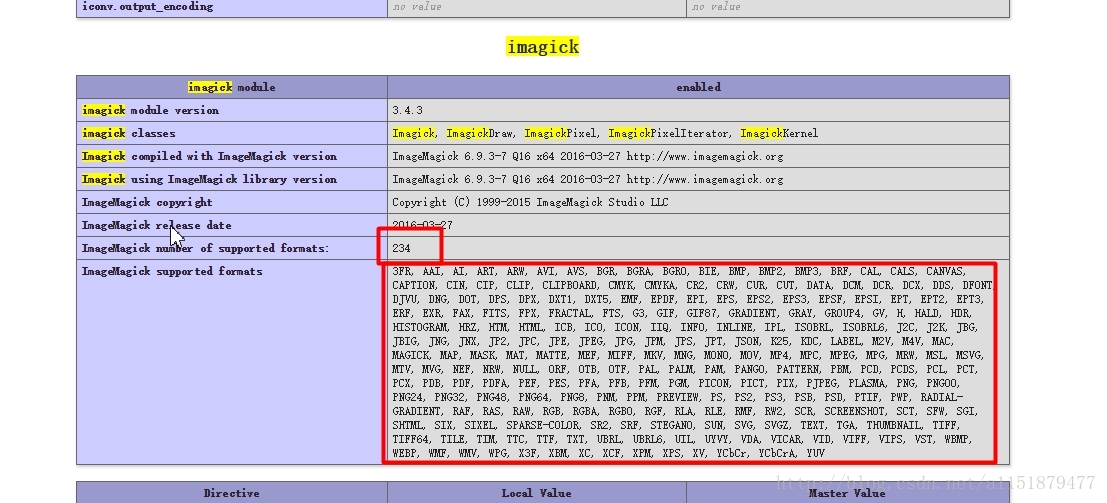This screenshot has height=503, width=1107.
Task: Click the "ImageMagick copyright" row label
Action: [147, 202]
